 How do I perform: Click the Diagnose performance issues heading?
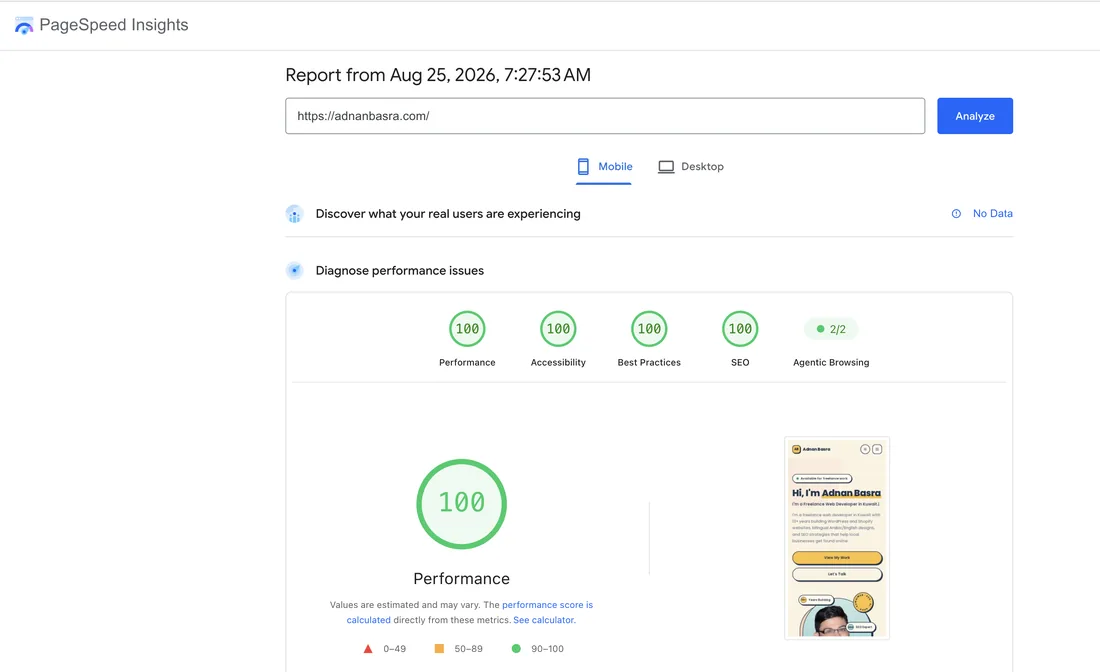399,271
